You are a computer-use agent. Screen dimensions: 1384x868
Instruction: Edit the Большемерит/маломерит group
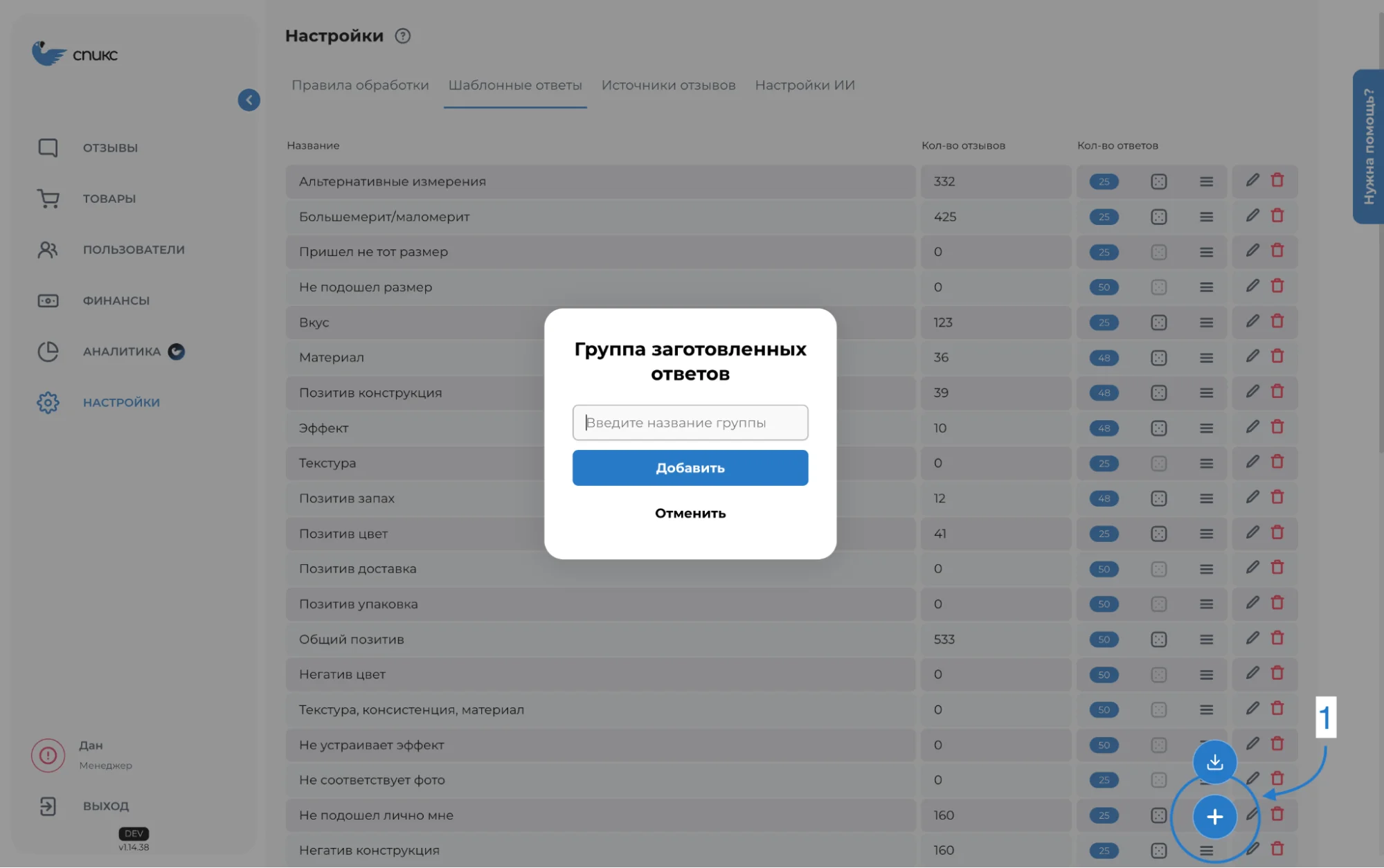coord(1252,216)
